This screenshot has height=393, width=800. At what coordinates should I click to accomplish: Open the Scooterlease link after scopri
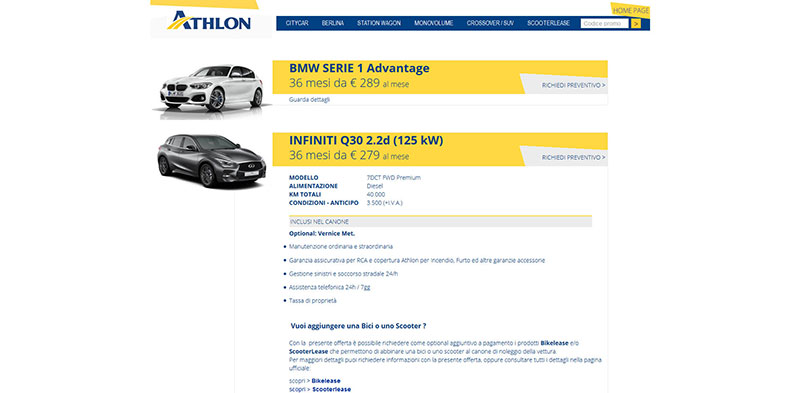point(331,389)
